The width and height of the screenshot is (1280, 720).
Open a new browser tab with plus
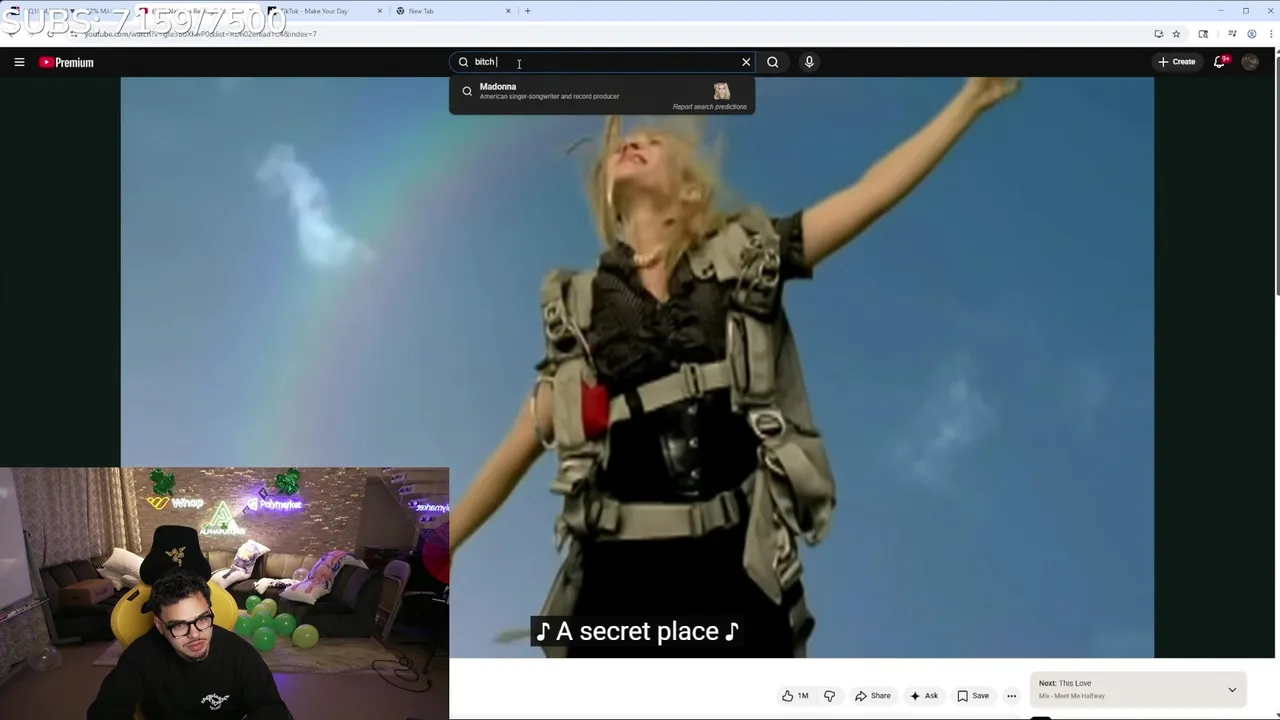[528, 11]
